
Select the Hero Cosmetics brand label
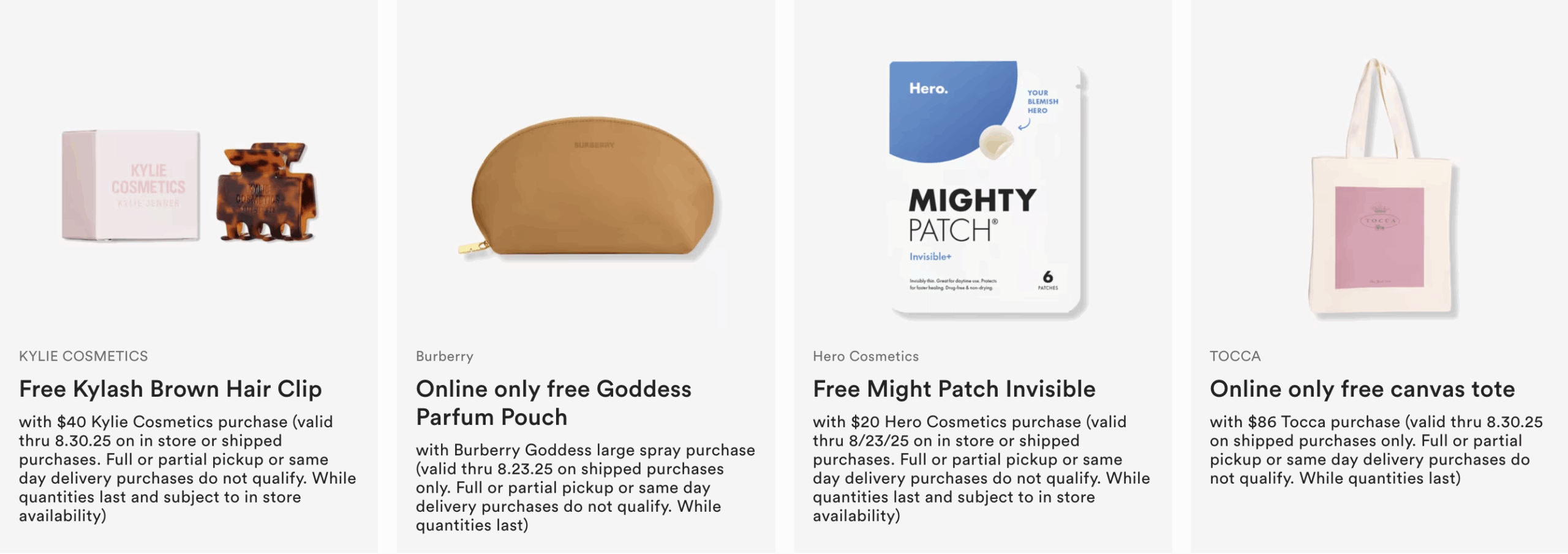pos(865,356)
